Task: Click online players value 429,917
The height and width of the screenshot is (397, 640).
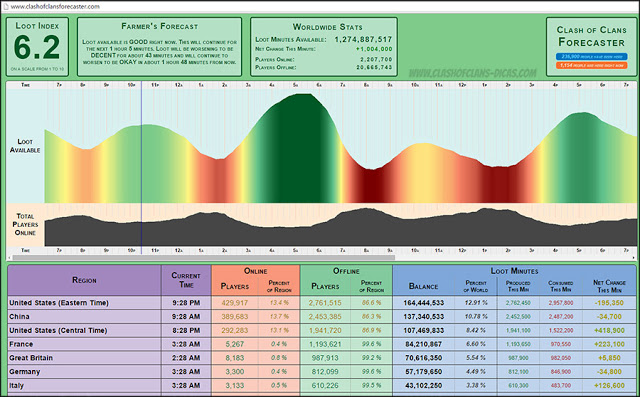Action: tap(235, 303)
